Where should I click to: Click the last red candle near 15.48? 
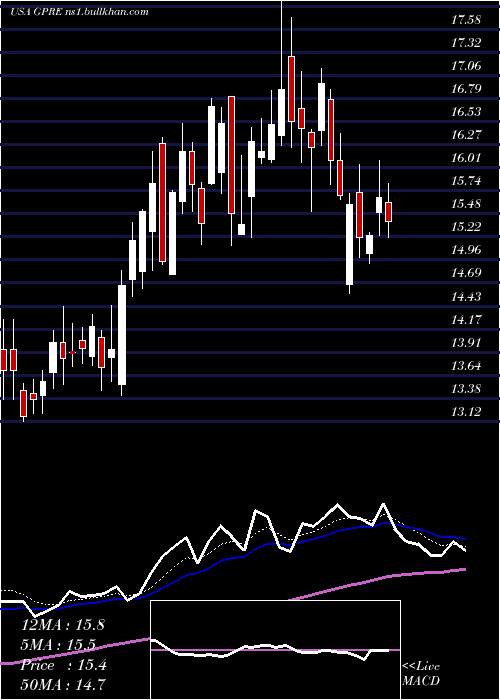[x=388, y=212]
